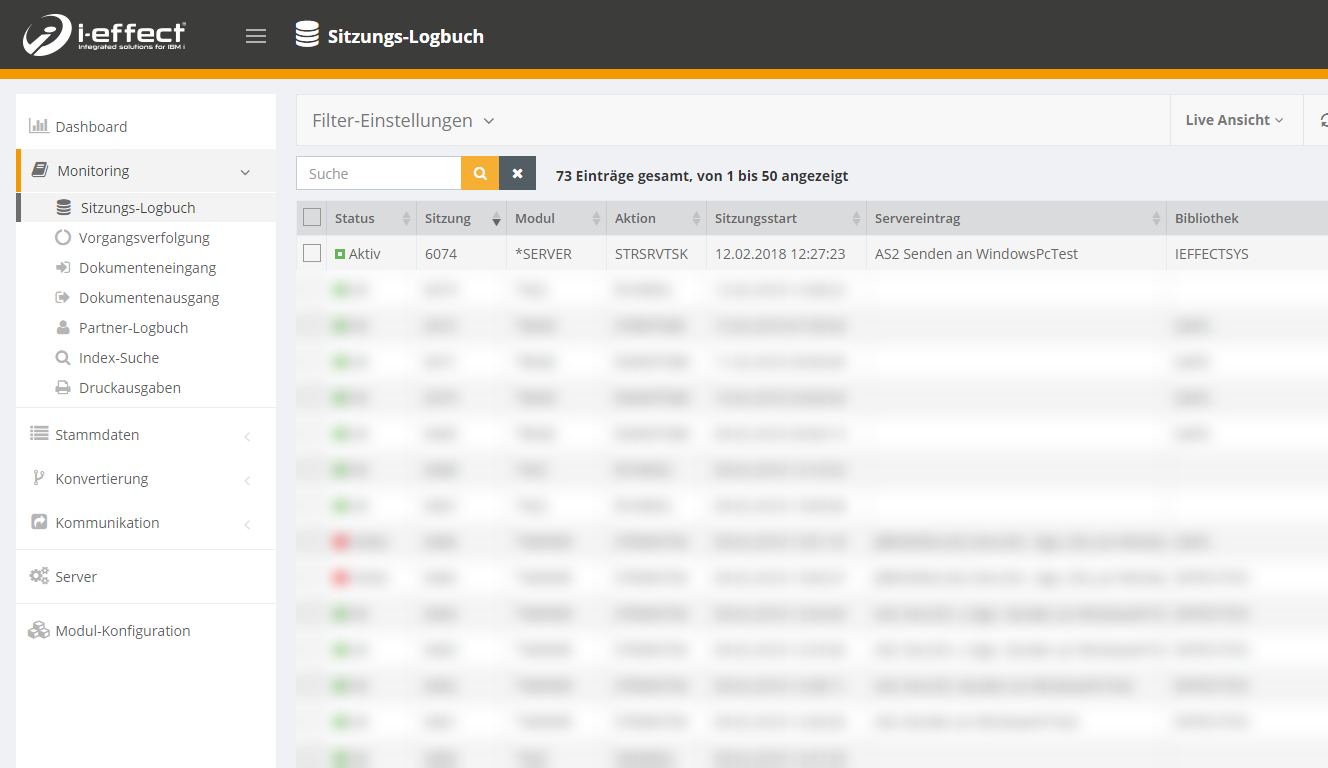Open Dashboard via its bar chart icon

39,126
